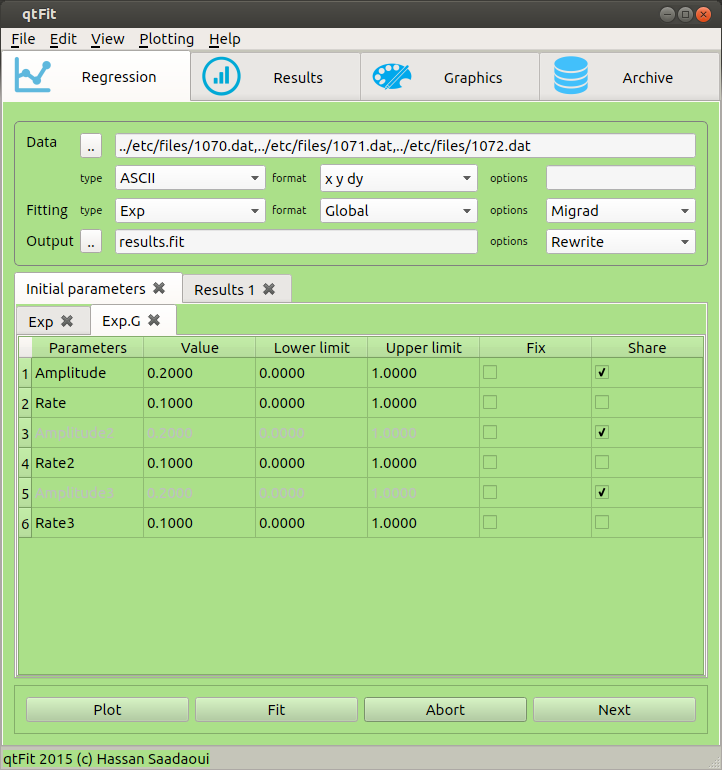722x770 pixels.
Task: Click the Graphics palette icon
Action: coord(391,77)
